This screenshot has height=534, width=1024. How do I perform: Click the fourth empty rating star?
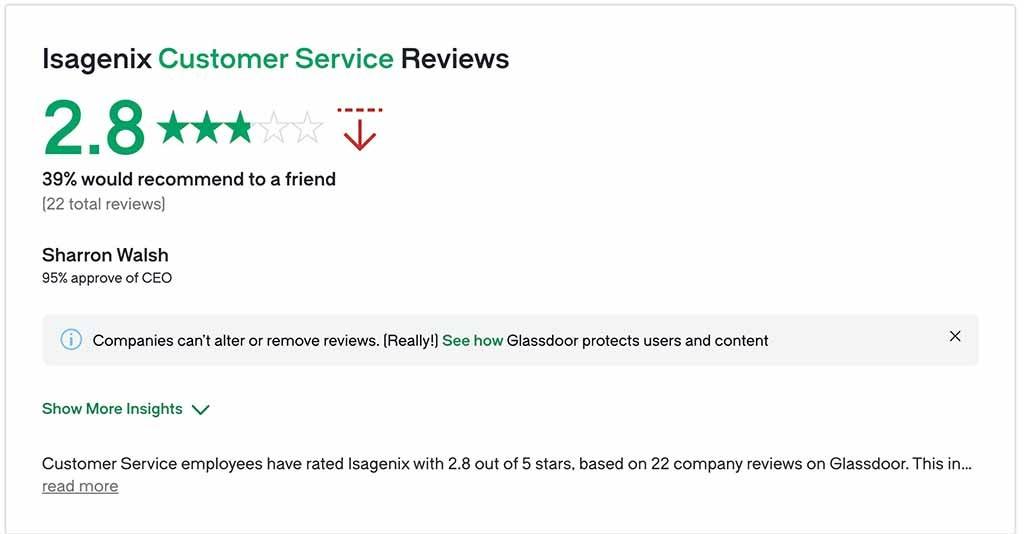pyautogui.click(x=273, y=127)
